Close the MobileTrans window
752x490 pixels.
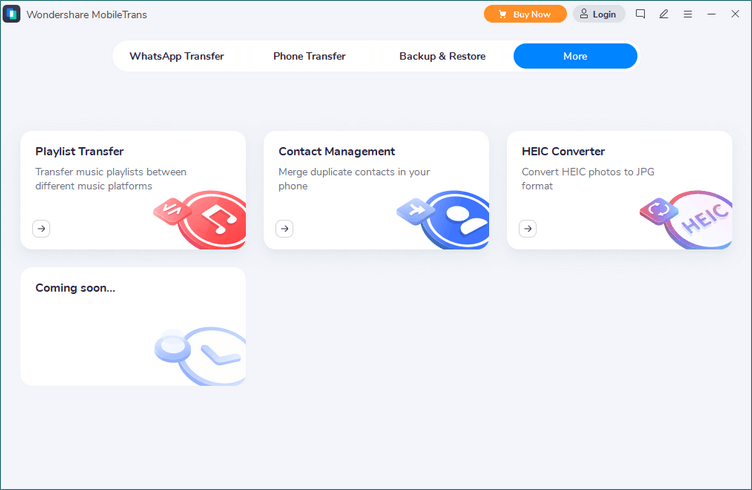(735, 14)
